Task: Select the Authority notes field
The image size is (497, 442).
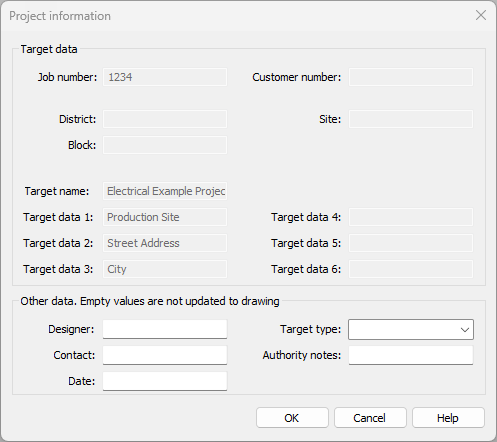Action: pyautogui.click(x=411, y=355)
